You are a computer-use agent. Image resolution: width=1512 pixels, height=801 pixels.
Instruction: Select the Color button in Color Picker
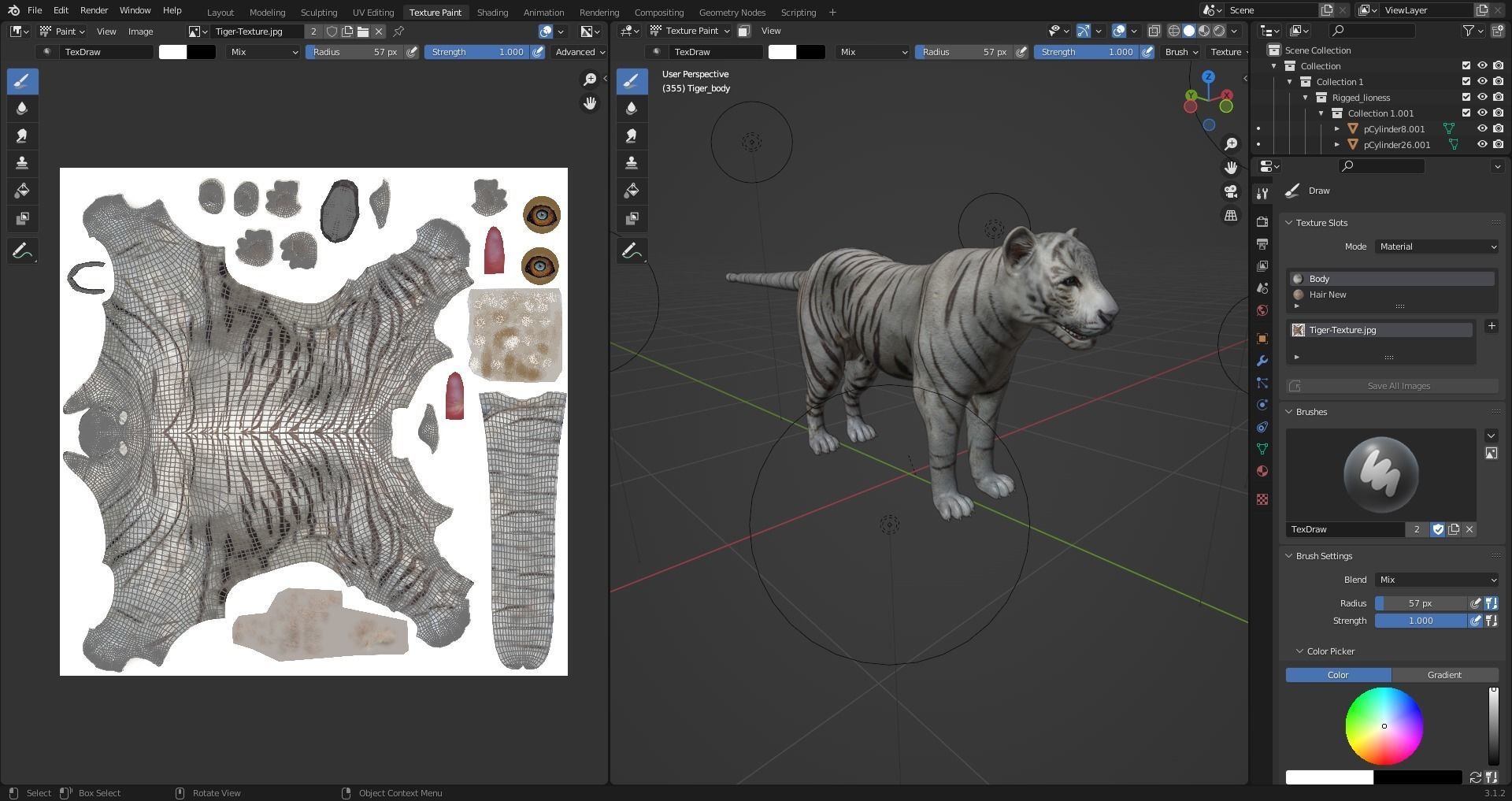[x=1338, y=675]
